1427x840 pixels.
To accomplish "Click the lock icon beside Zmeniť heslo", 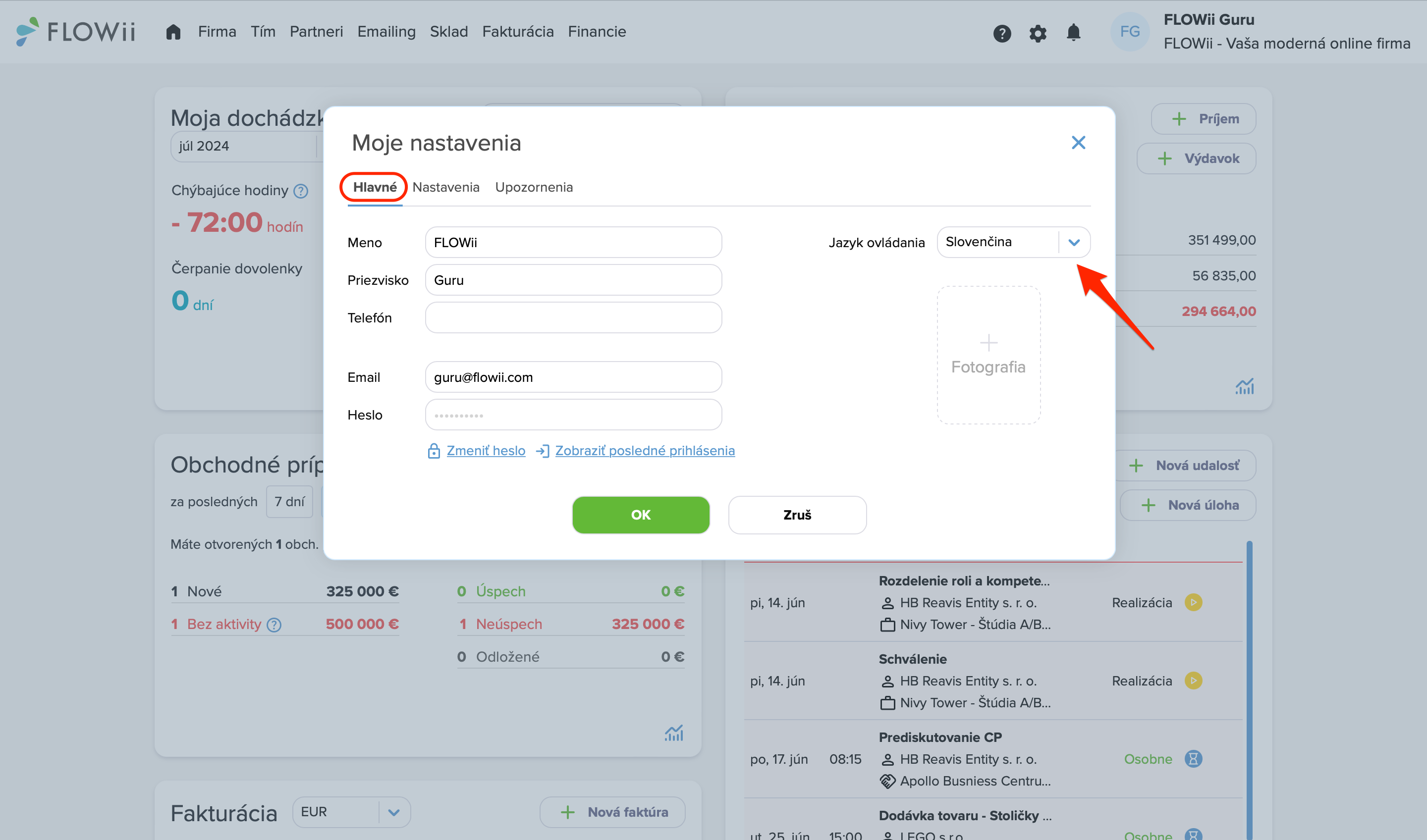I will (434, 451).
